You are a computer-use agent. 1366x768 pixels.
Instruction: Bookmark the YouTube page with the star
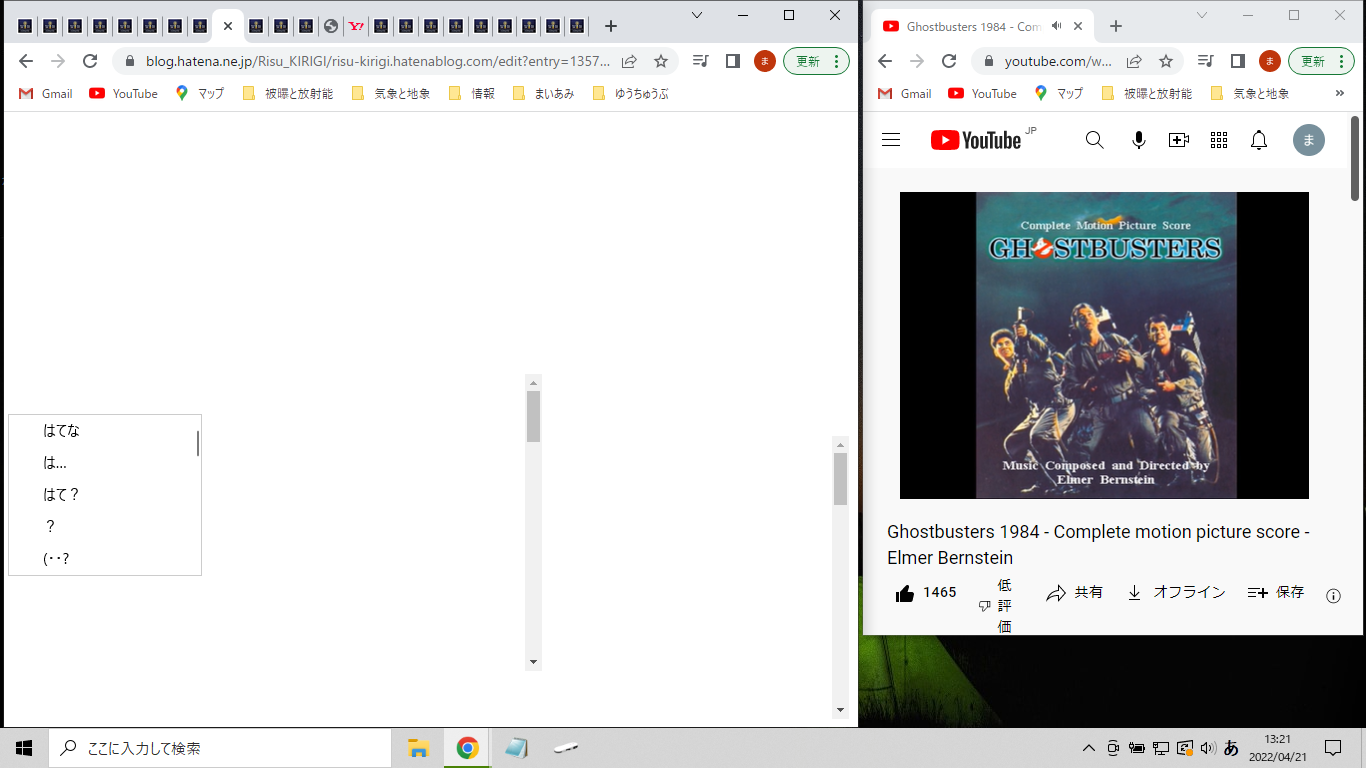point(1166,61)
